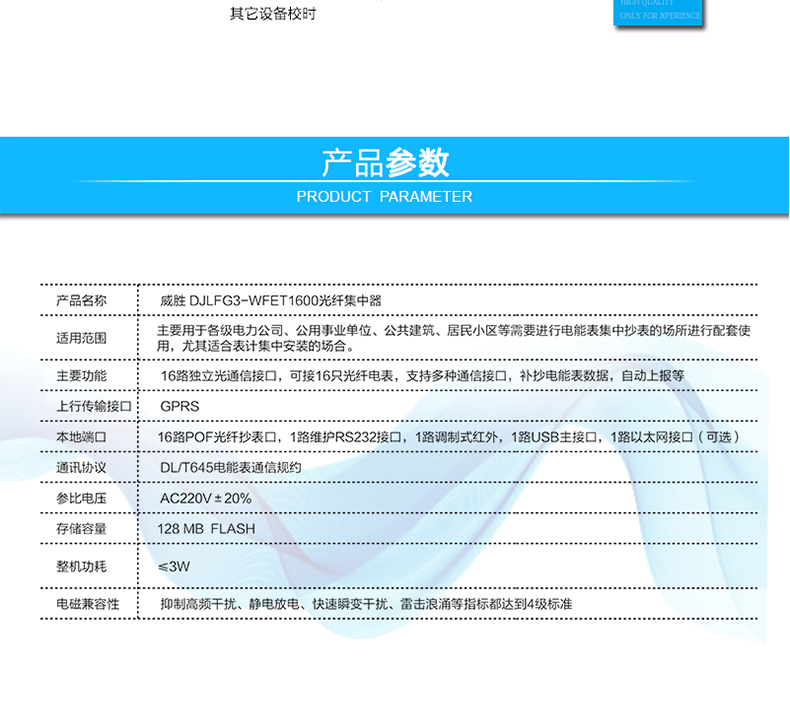This screenshot has height=703, width=790.
Task: Select the '电磁兼容性' row label
Action: 88,604
